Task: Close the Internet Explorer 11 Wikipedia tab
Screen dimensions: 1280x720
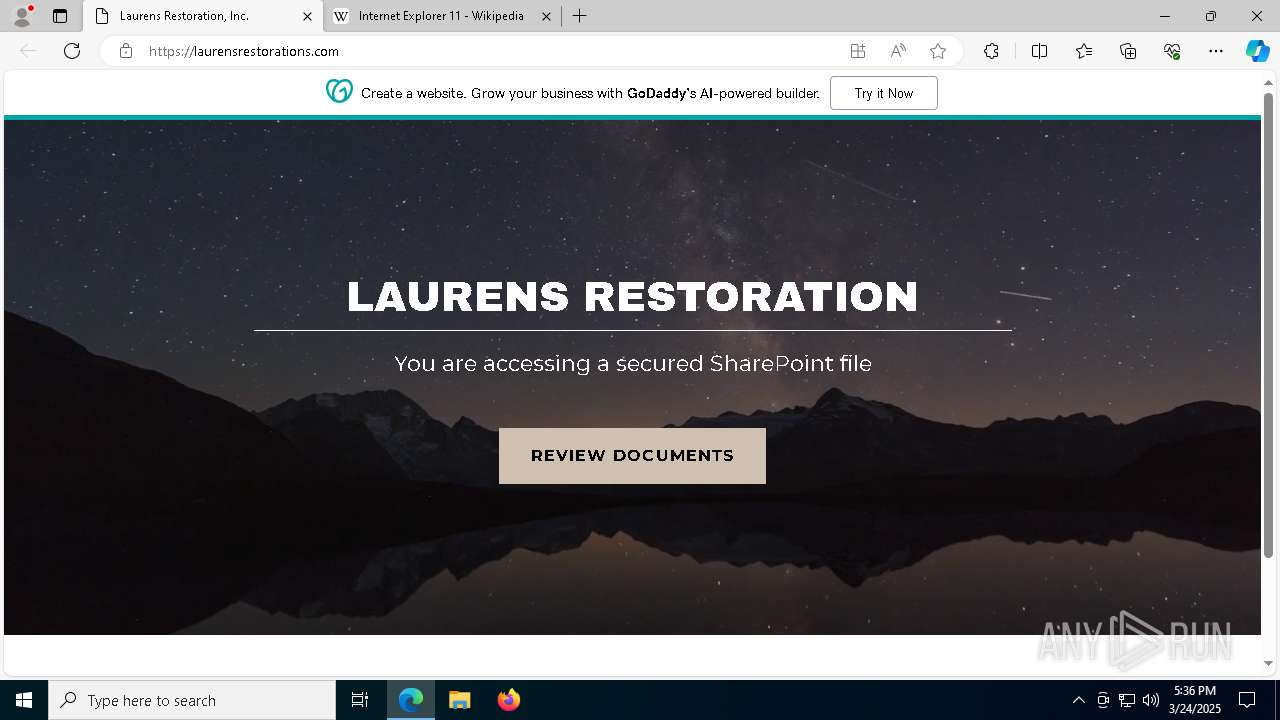Action: [x=546, y=16]
